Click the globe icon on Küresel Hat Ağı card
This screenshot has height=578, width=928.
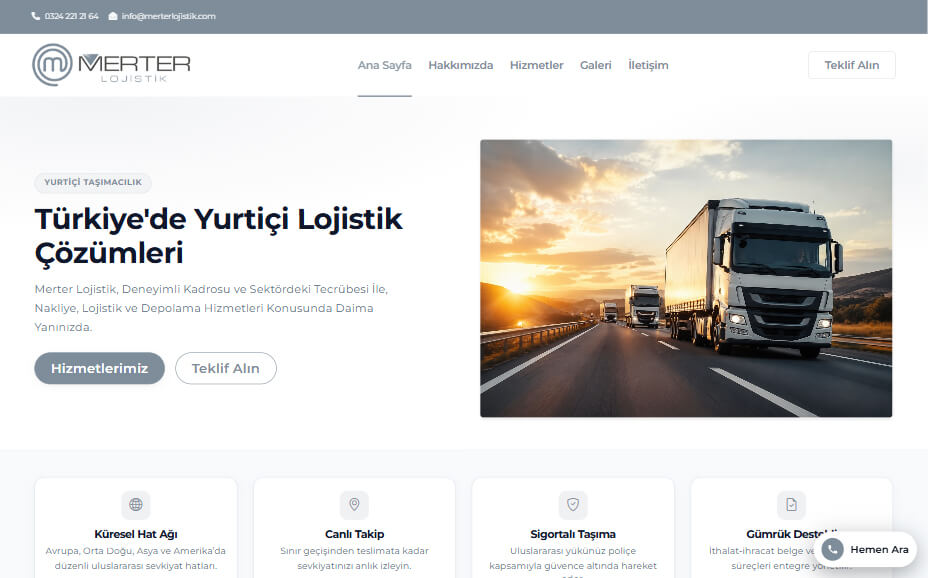click(x=136, y=505)
